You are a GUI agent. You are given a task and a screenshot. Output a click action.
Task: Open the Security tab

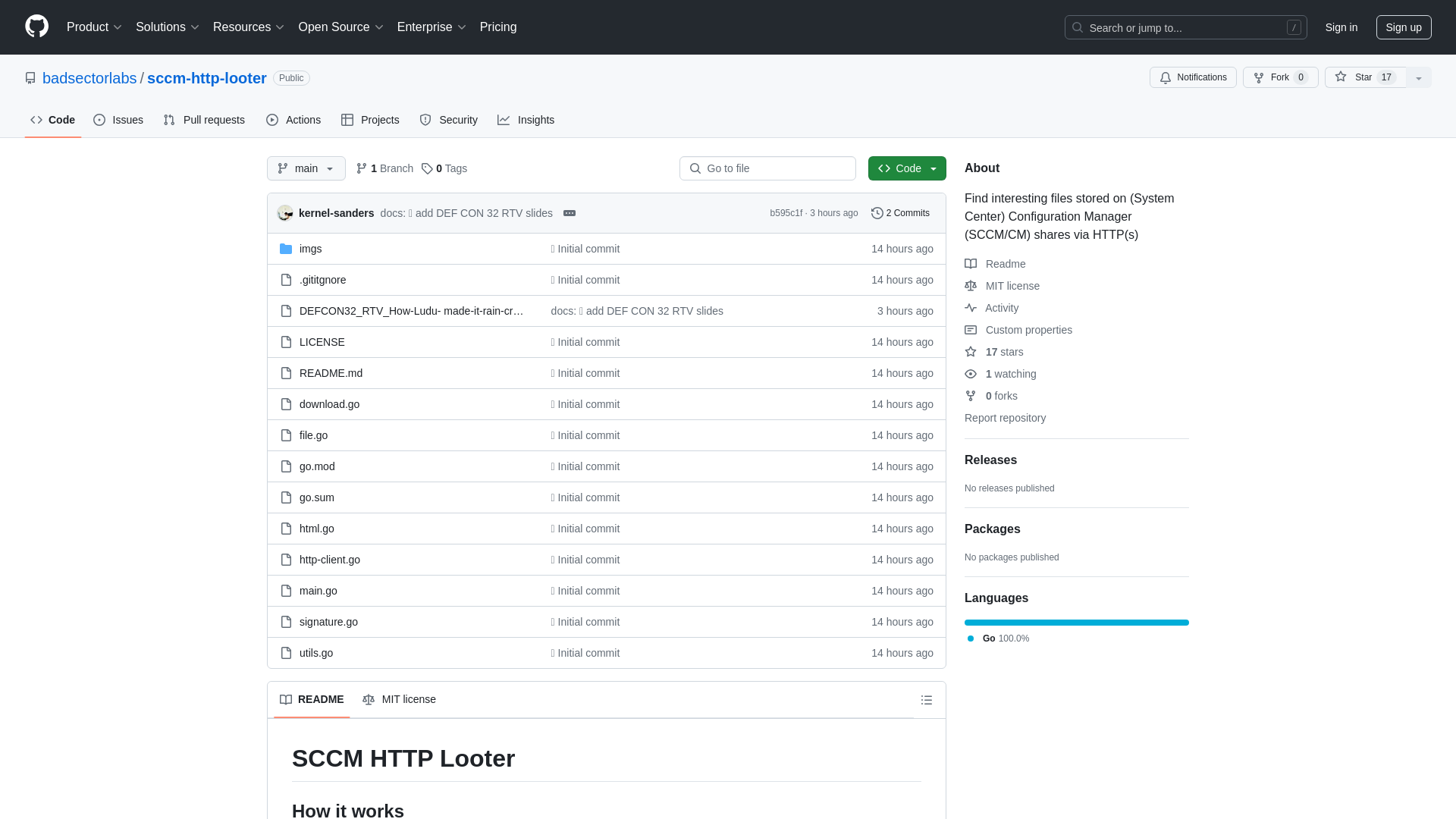click(x=449, y=120)
